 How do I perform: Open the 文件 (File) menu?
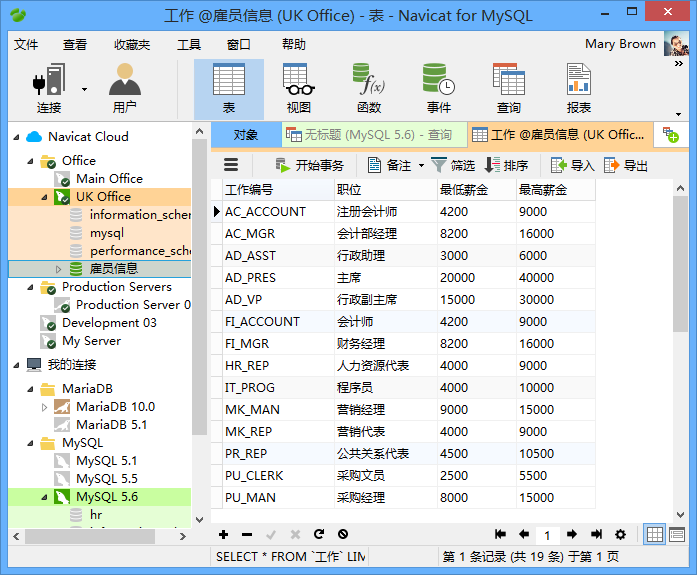pyautogui.click(x=26, y=44)
